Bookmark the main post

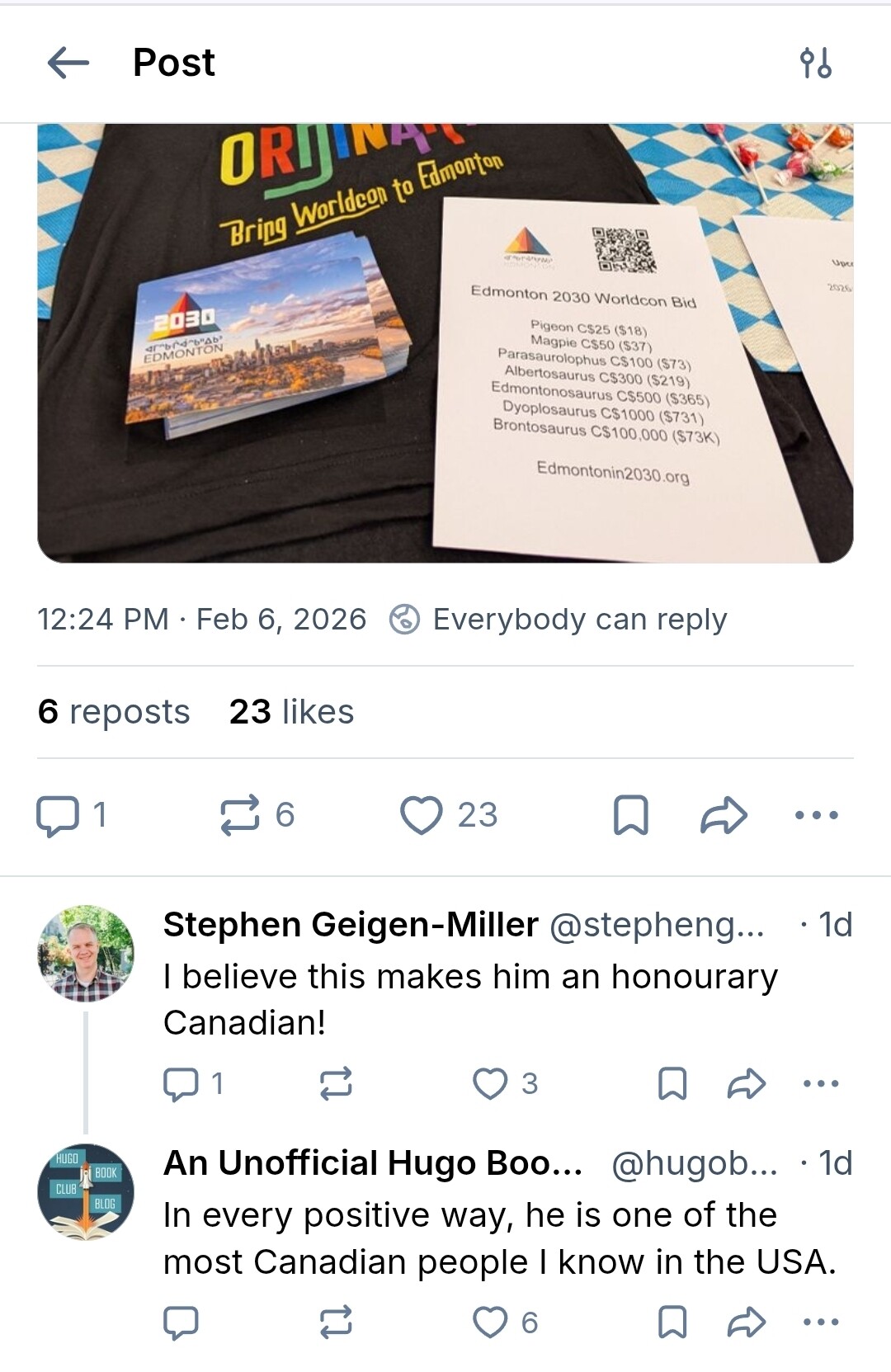point(631,815)
